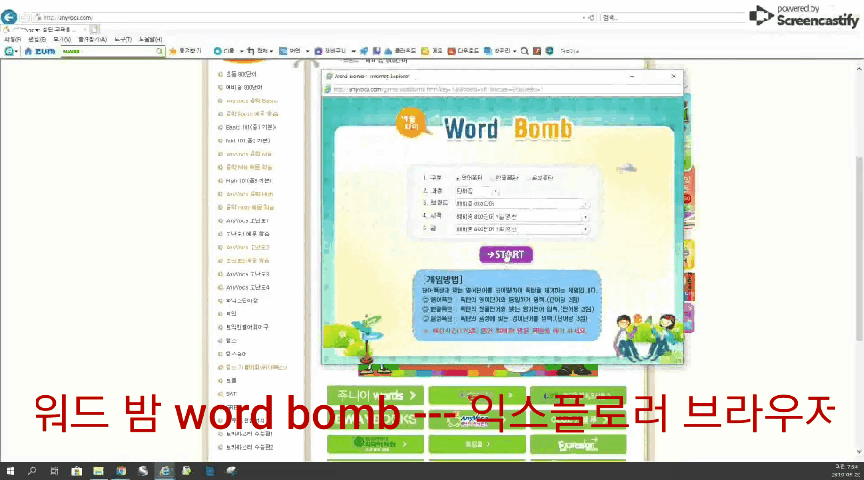The image size is (864, 480).
Task: Click the Word Bomb popup address bar
Action: click(501, 89)
